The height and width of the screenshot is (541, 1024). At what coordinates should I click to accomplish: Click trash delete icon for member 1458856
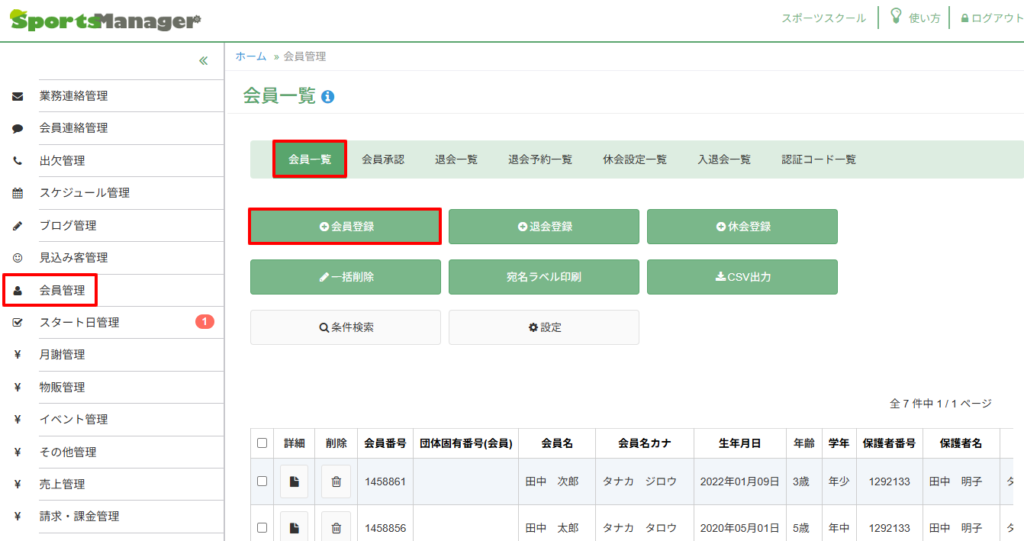[336, 527]
